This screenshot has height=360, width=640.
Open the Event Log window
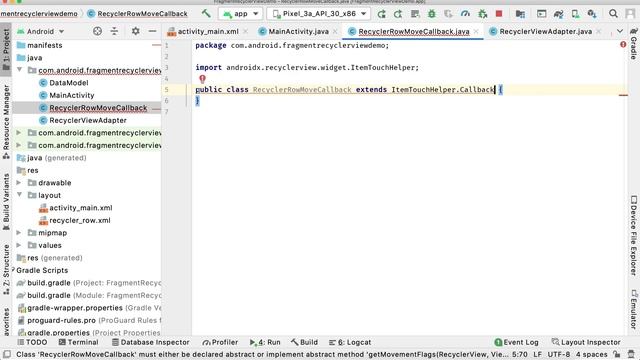click(x=517, y=342)
